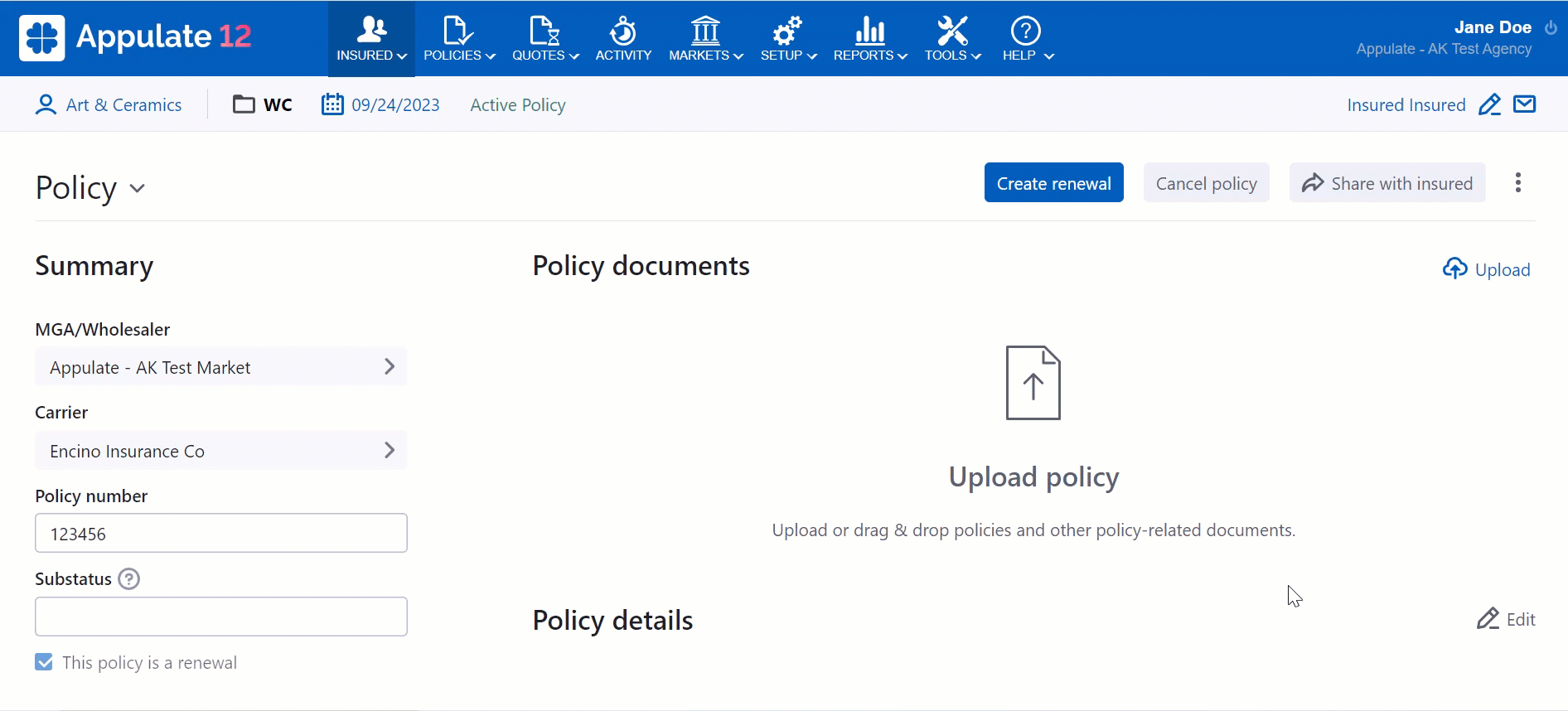
Task: Click the Create renewal button
Action: (x=1053, y=183)
